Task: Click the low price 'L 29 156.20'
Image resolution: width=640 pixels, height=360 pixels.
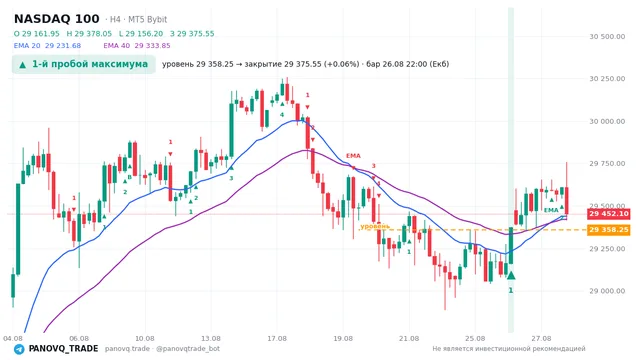Action: [141, 33]
